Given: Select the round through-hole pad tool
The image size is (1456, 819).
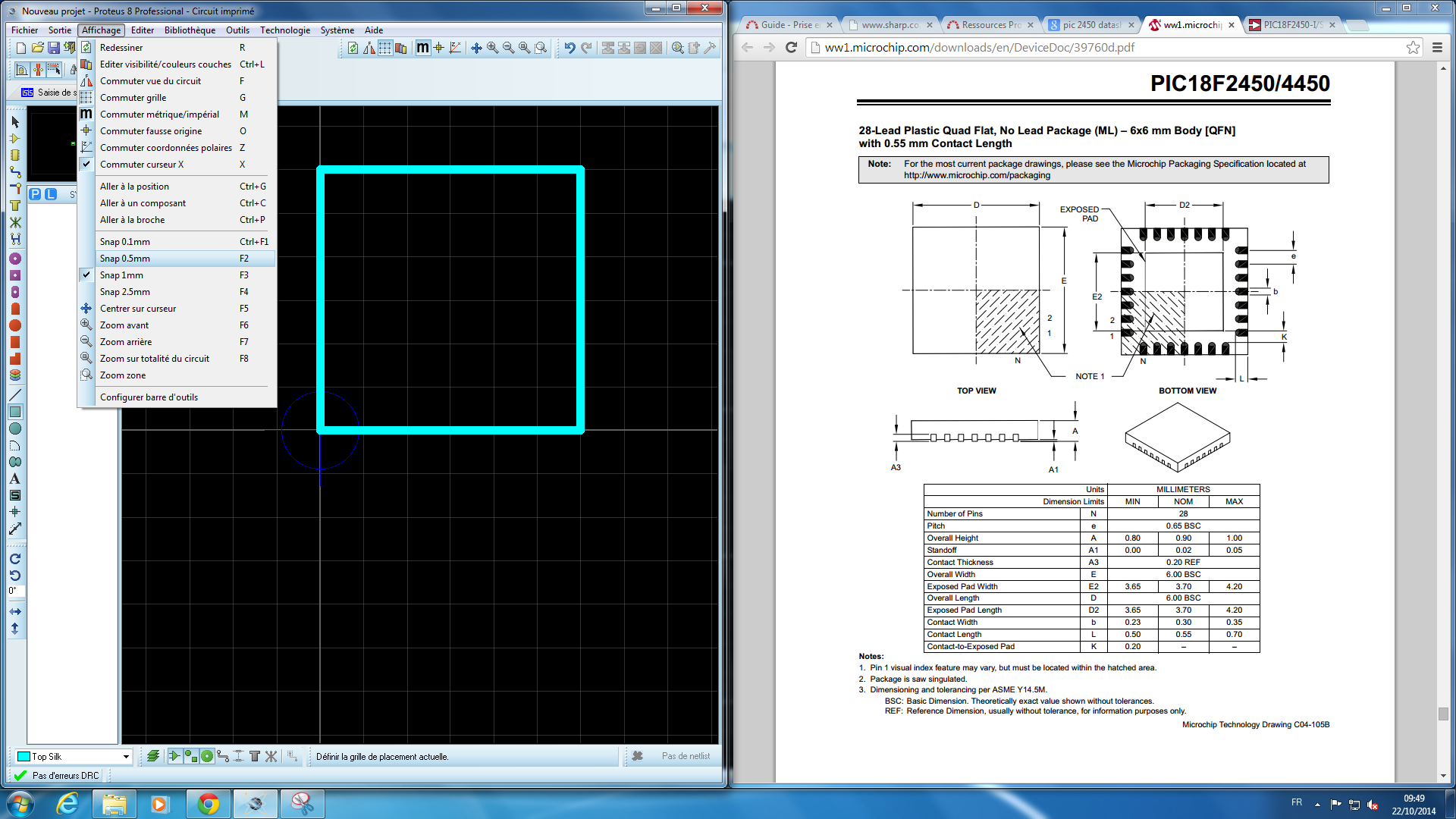Looking at the screenshot, I should [15, 259].
